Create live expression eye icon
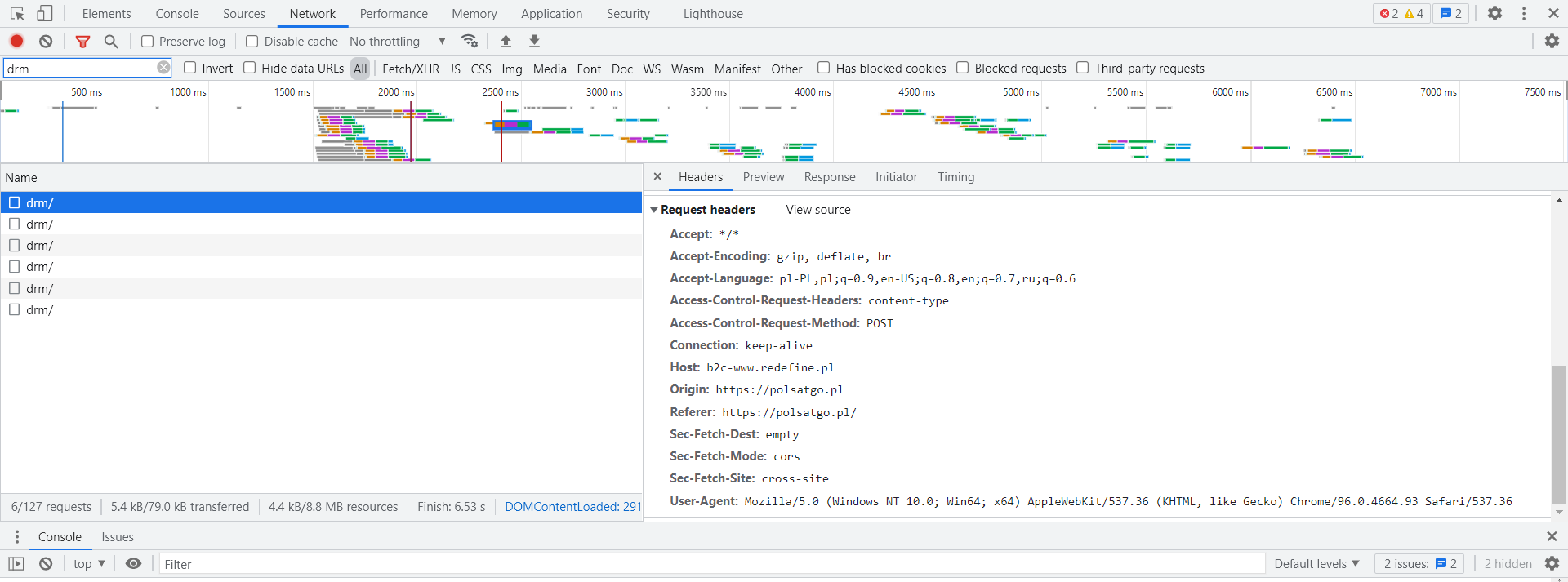 [x=134, y=563]
